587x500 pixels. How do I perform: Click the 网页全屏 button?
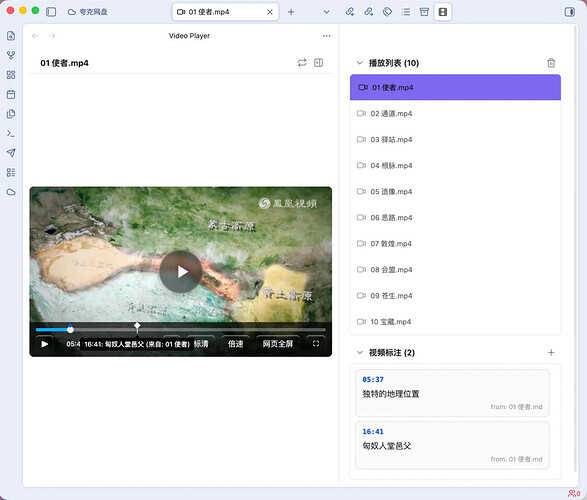(277, 344)
